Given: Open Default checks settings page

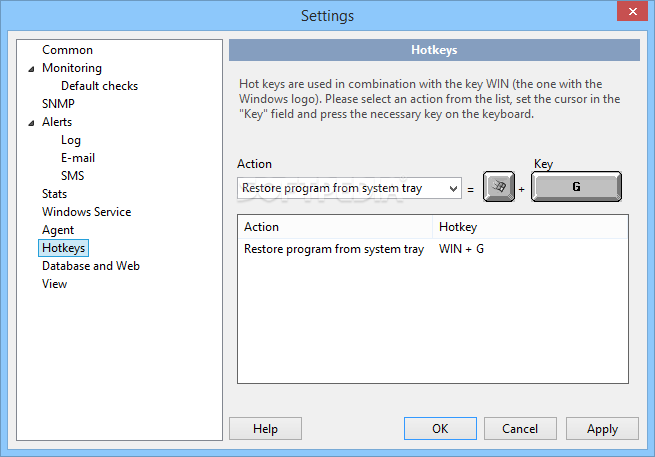Looking at the screenshot, I should pyautogui.click(x=99, y=86).
